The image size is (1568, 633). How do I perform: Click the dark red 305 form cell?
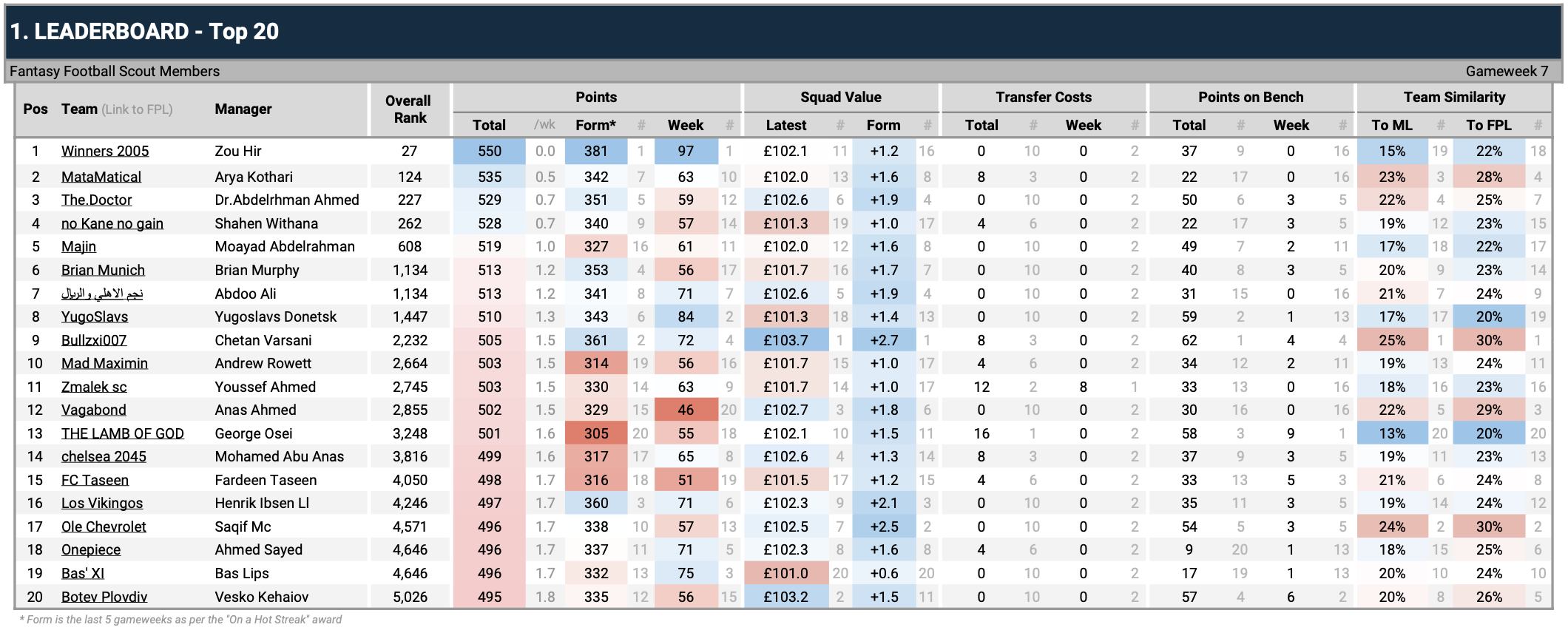(x=595, y=434)
